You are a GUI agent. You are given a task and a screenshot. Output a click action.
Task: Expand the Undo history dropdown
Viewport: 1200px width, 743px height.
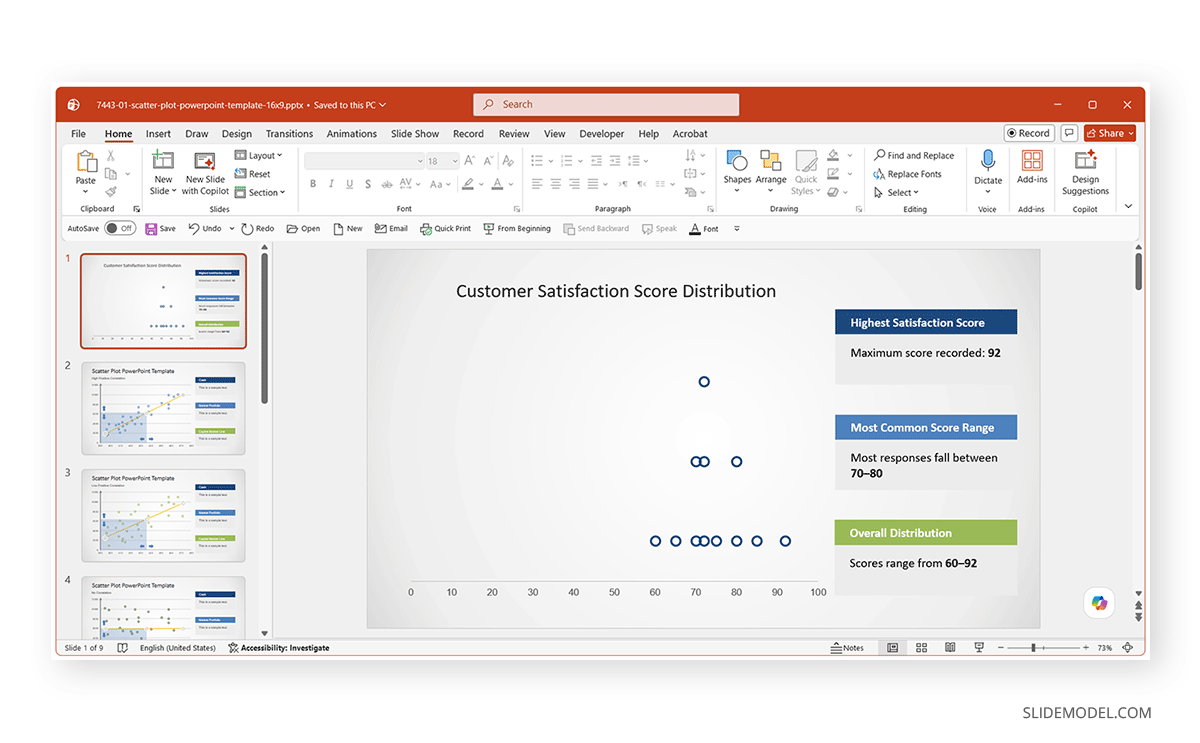pyautogui.click(x=232, y=228)
